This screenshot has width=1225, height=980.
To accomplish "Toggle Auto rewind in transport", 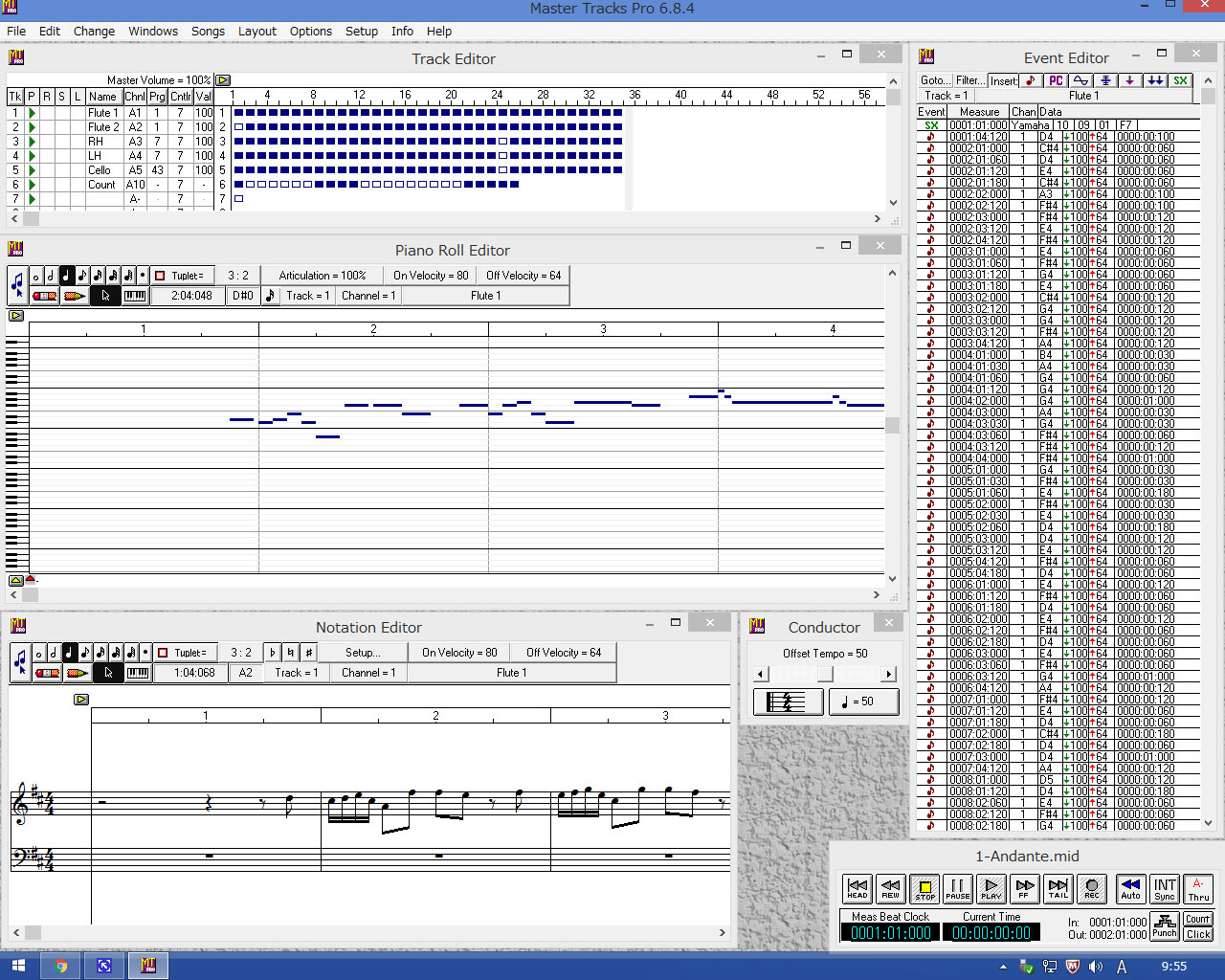I will click(1130, 889).
